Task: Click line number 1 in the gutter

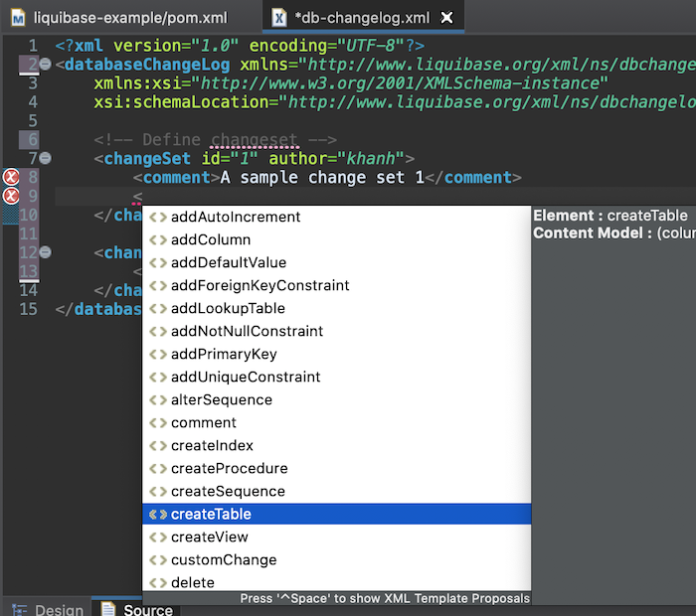Action: [33, 45]
